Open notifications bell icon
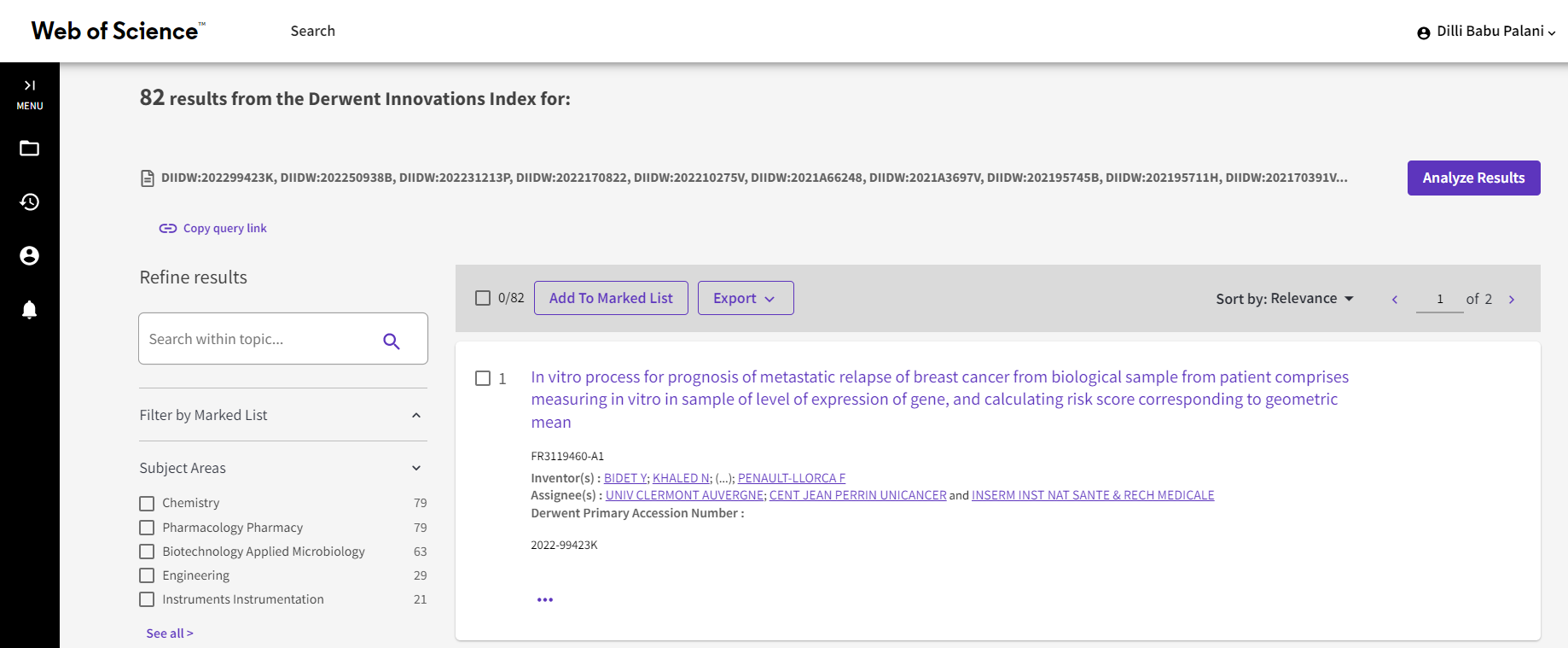The image size is (1568, 648). (30, 309)
